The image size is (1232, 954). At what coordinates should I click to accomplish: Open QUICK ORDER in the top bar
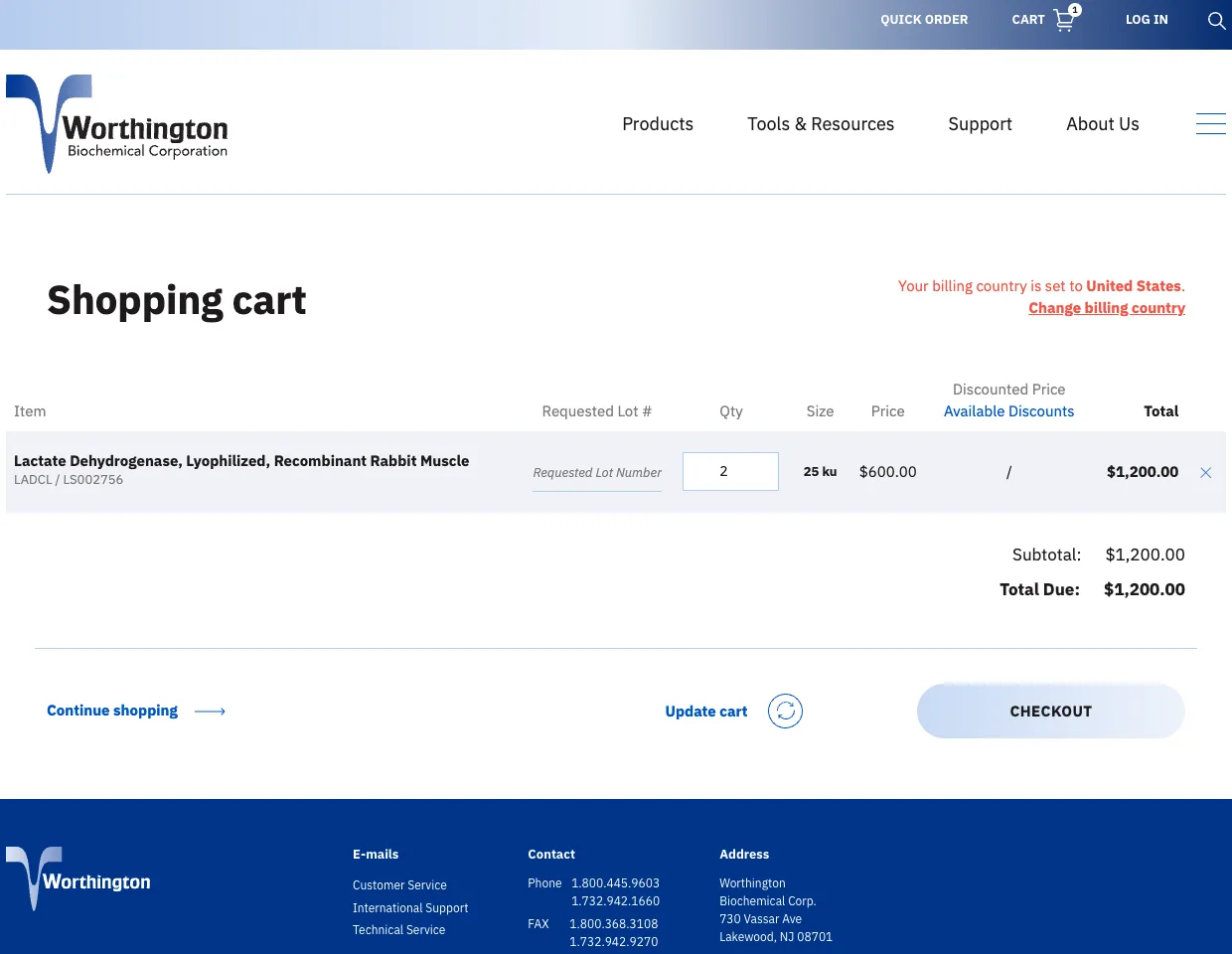click(x=924, y=19)
